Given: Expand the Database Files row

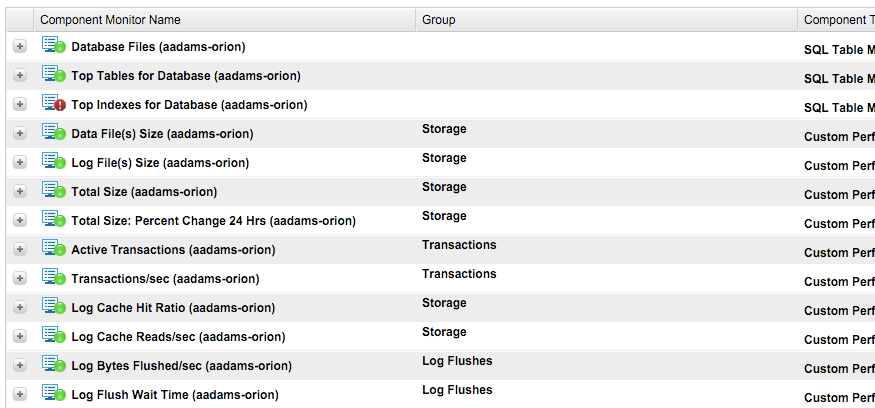Looking at the screenshot, I should [x=19, y=47].
